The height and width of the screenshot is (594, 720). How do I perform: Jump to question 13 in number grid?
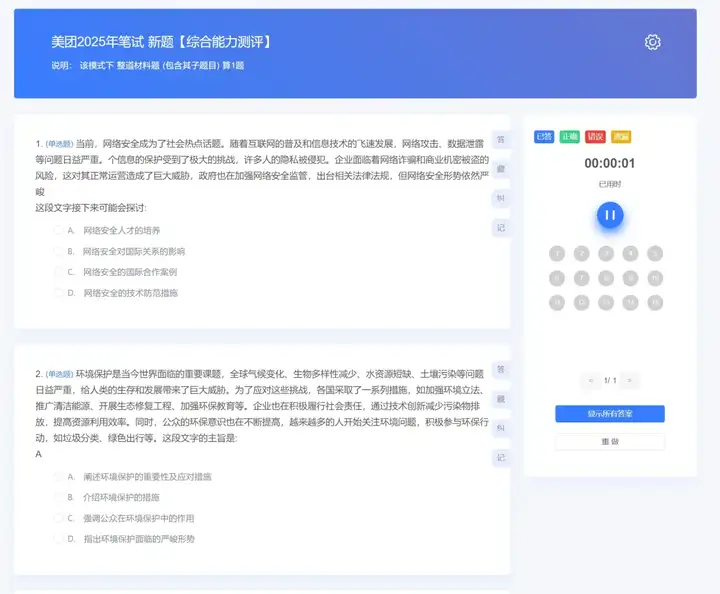(x=606, y=303)
